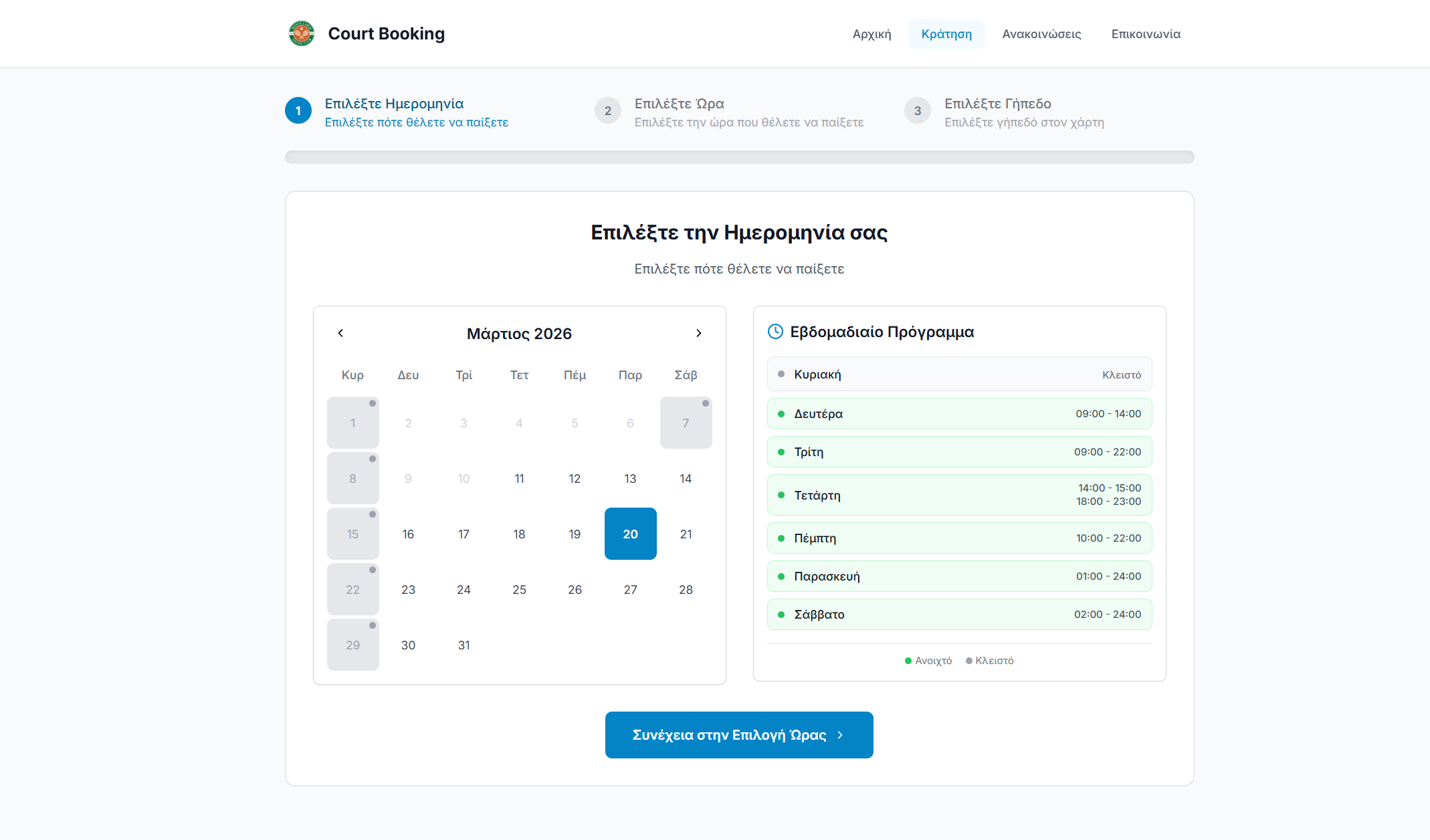This screenshot has width=1430, height=840.
Task: Click Court Booking site title
Action: pos(387,33)
